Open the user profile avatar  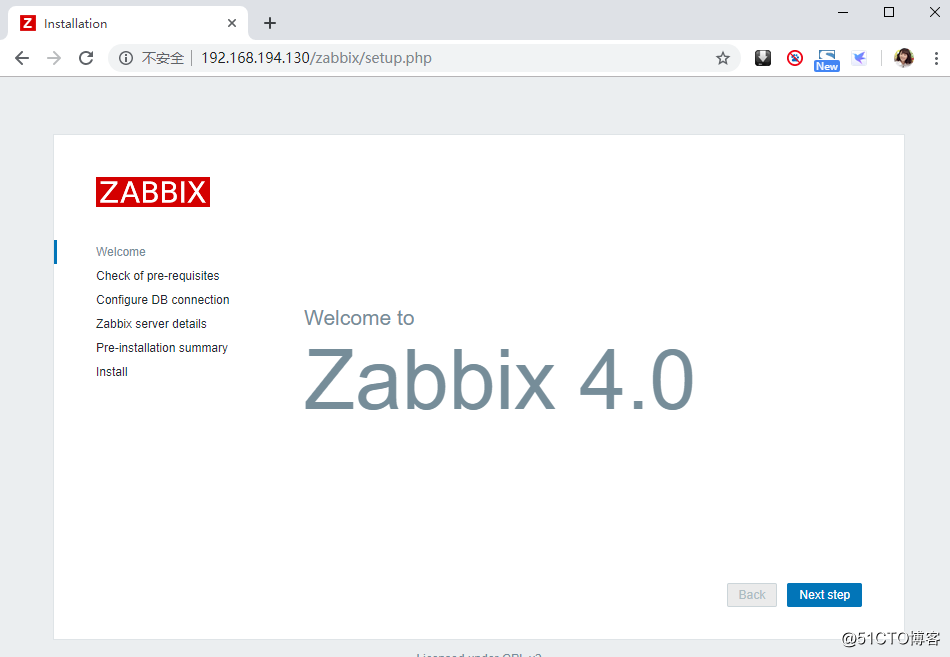tap(904, 58)
